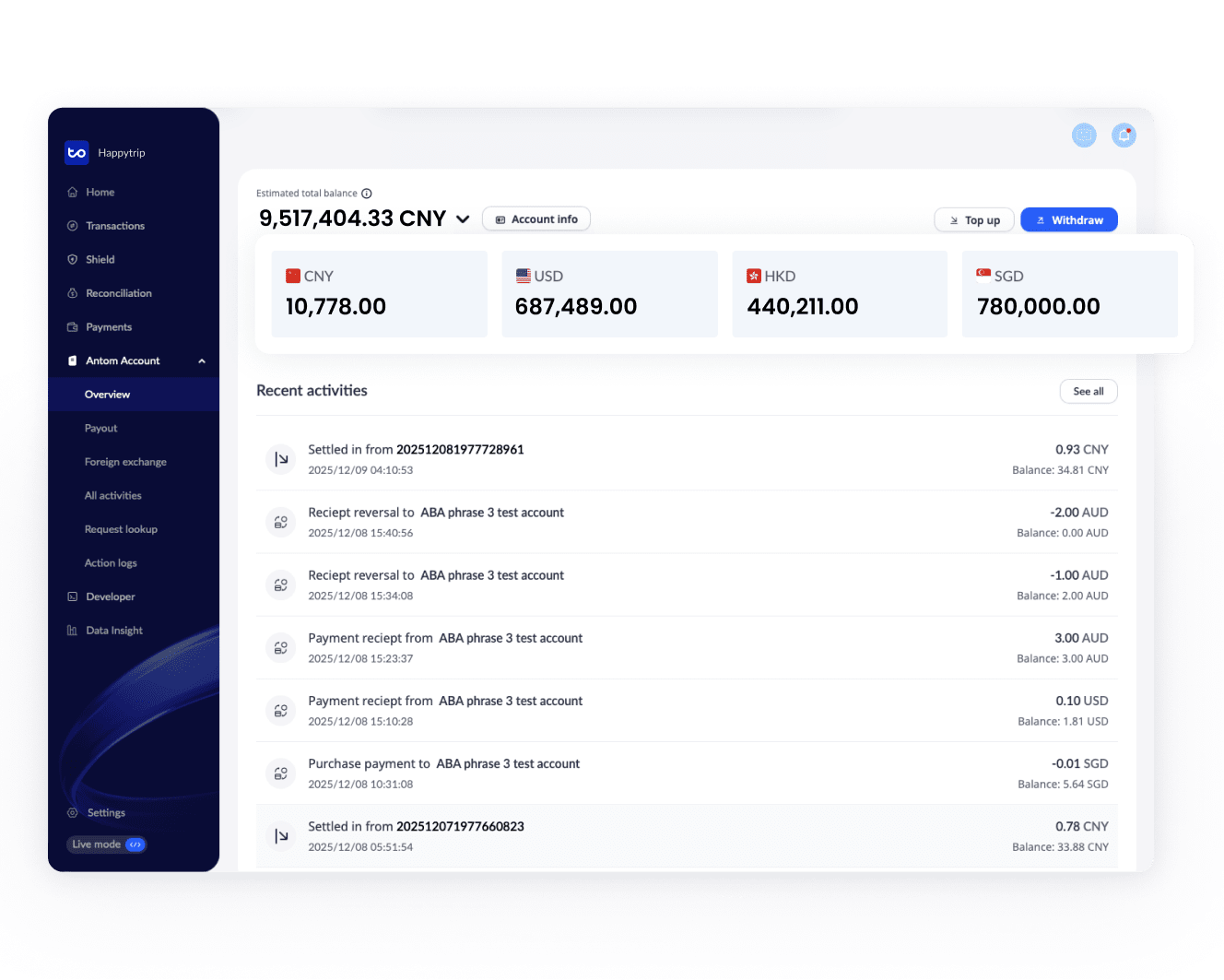Click the Withdraw button

pyautogui.click(x=1068, y=220)
